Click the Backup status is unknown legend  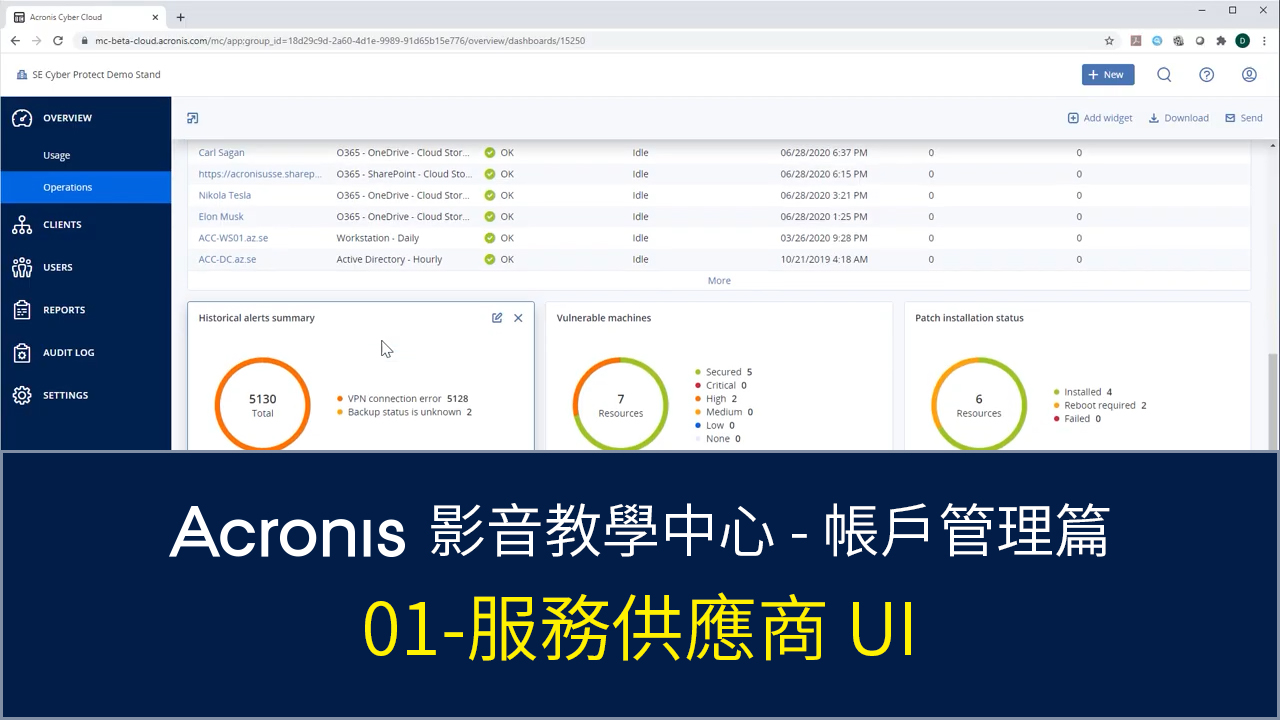coord(404,412)
